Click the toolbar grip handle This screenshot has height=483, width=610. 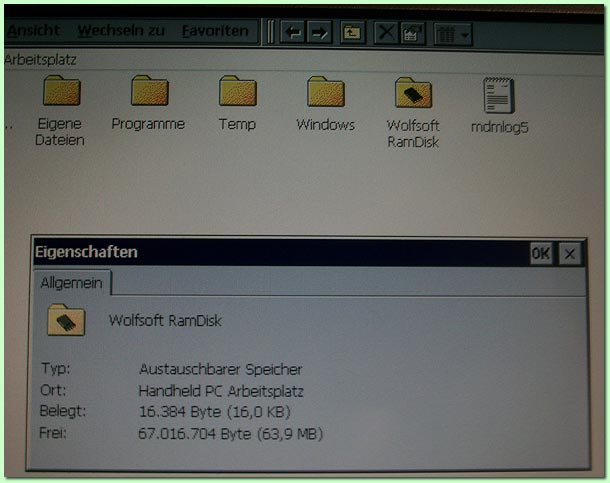(270, 32)
